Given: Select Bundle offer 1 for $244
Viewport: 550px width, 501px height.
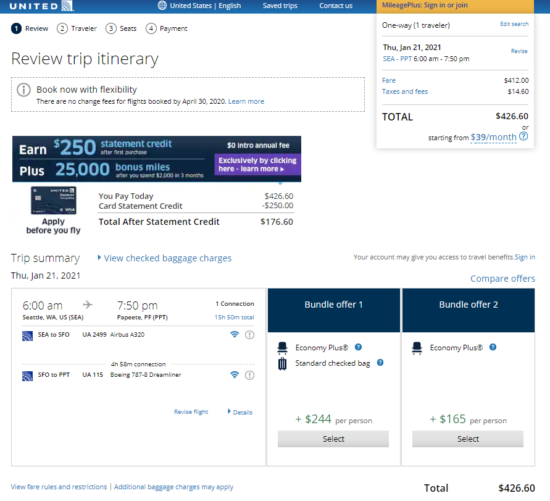Looking at the screenshot, I should pyautogui.click(x=333, y=439).
